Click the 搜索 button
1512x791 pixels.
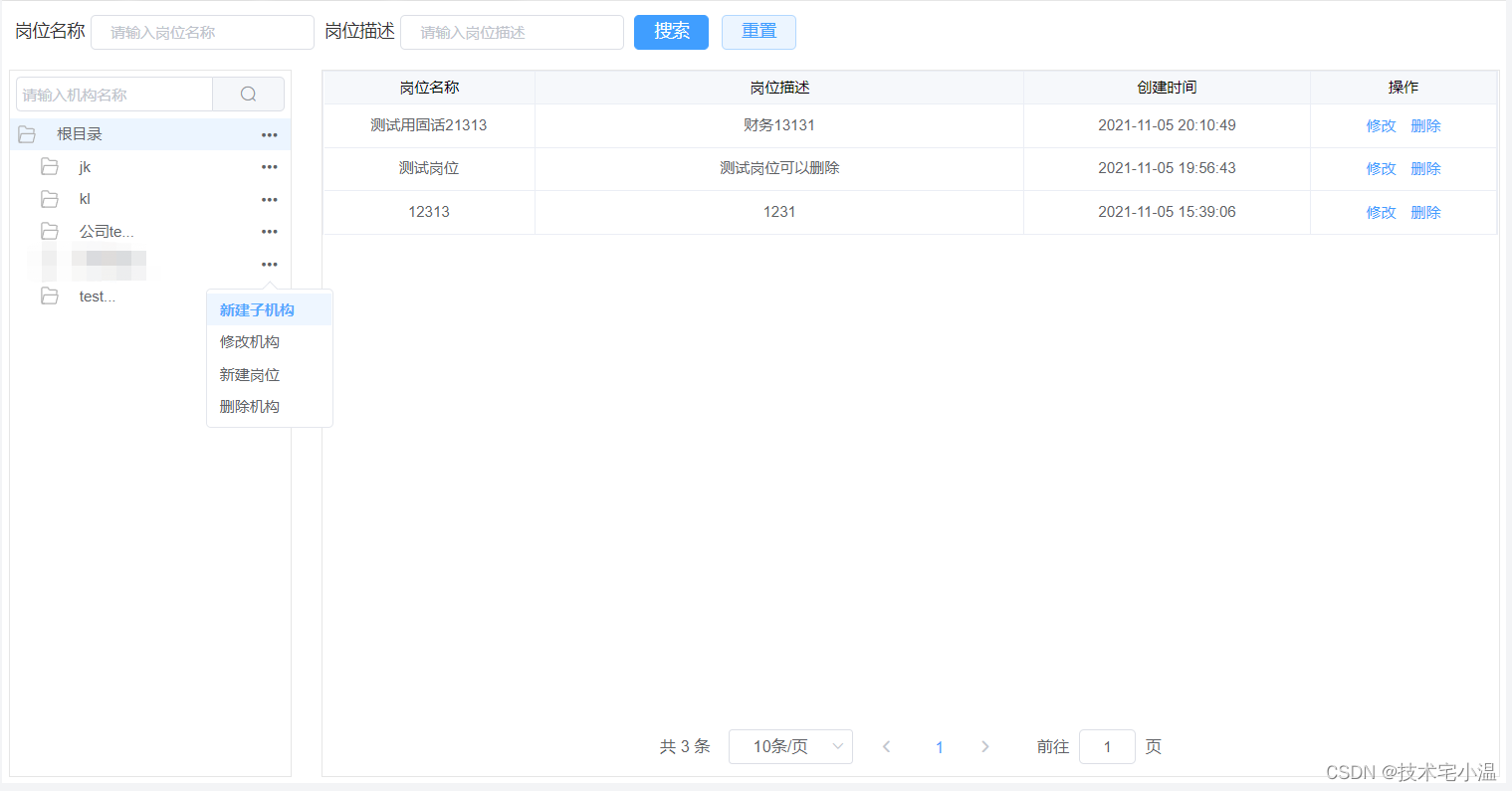(671, 32)
